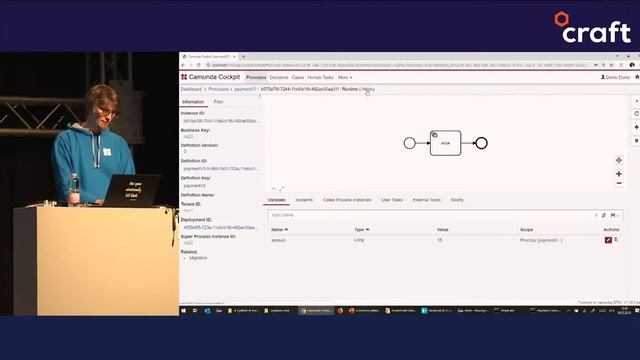Click the Camunda Cockpit logo

tap(210, 77)
